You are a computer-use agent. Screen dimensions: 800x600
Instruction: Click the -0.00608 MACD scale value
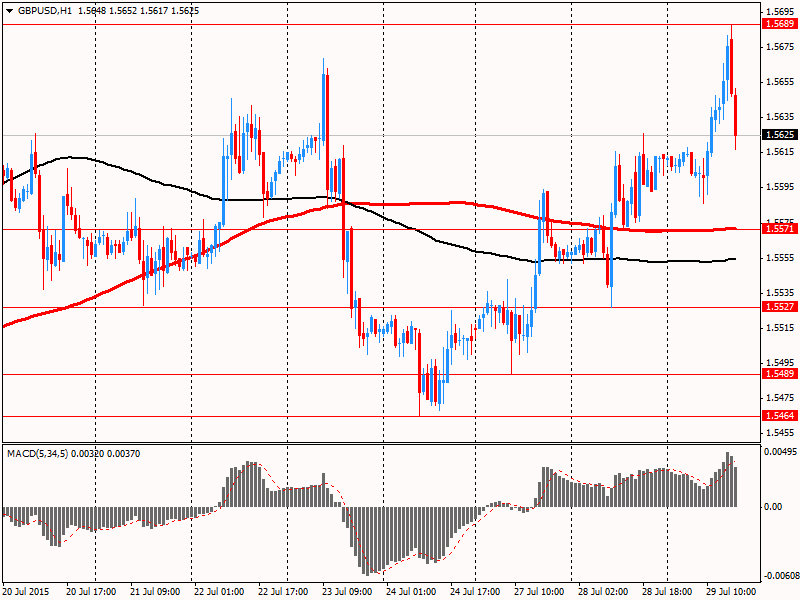coord(780,576)
